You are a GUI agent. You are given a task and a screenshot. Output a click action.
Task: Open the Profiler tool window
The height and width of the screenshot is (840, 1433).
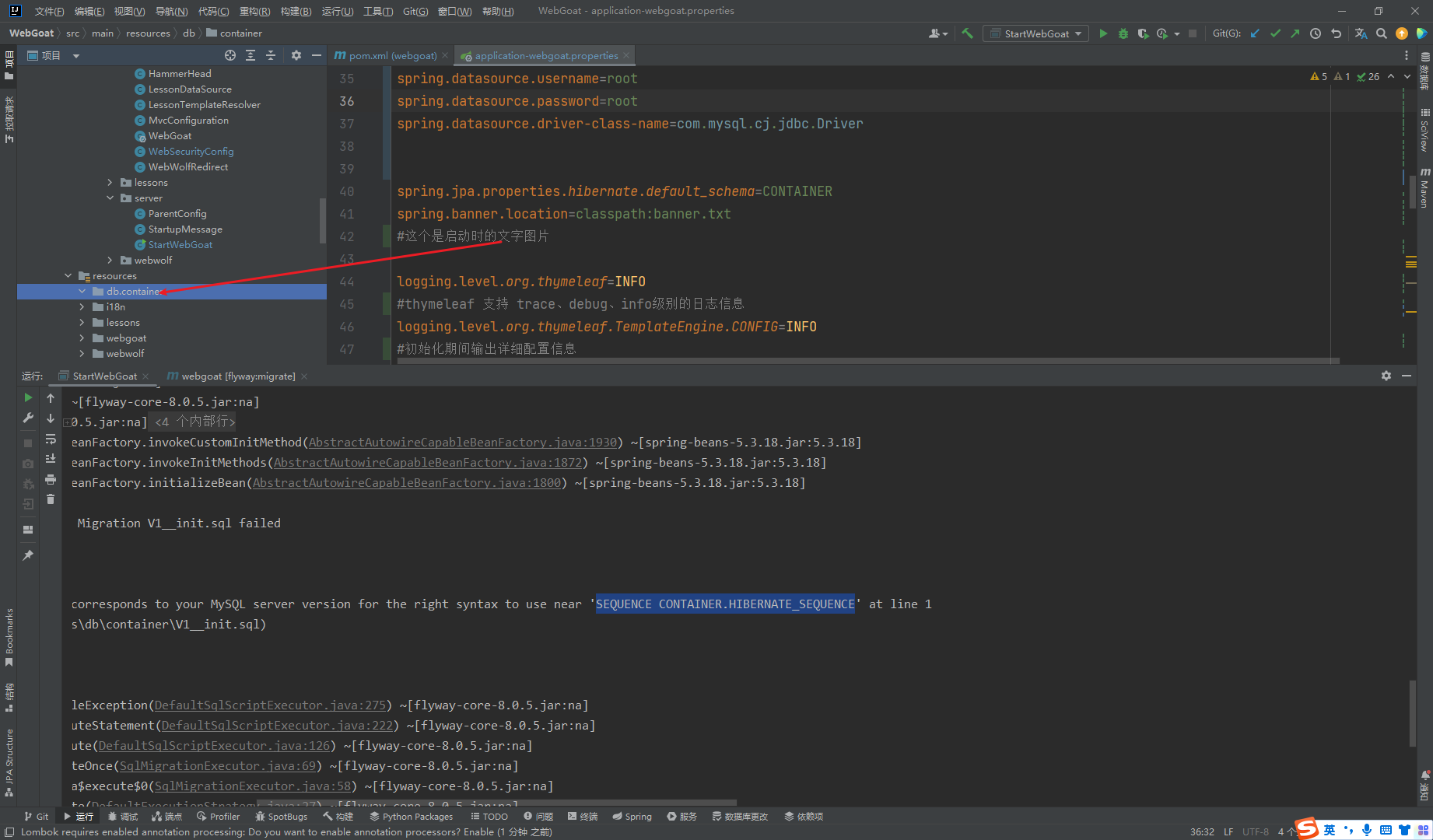click(219, 817)
